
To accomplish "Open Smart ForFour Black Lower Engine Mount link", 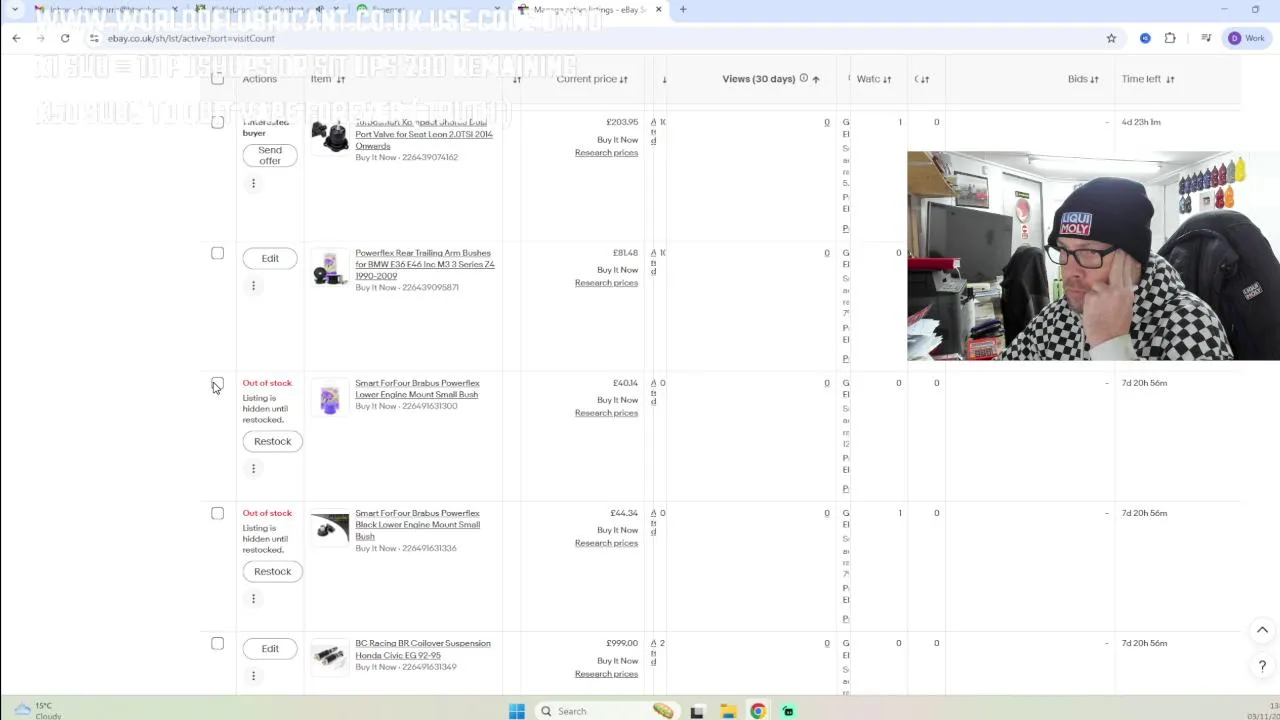I will pyautogui.click(x=417, y=525).
